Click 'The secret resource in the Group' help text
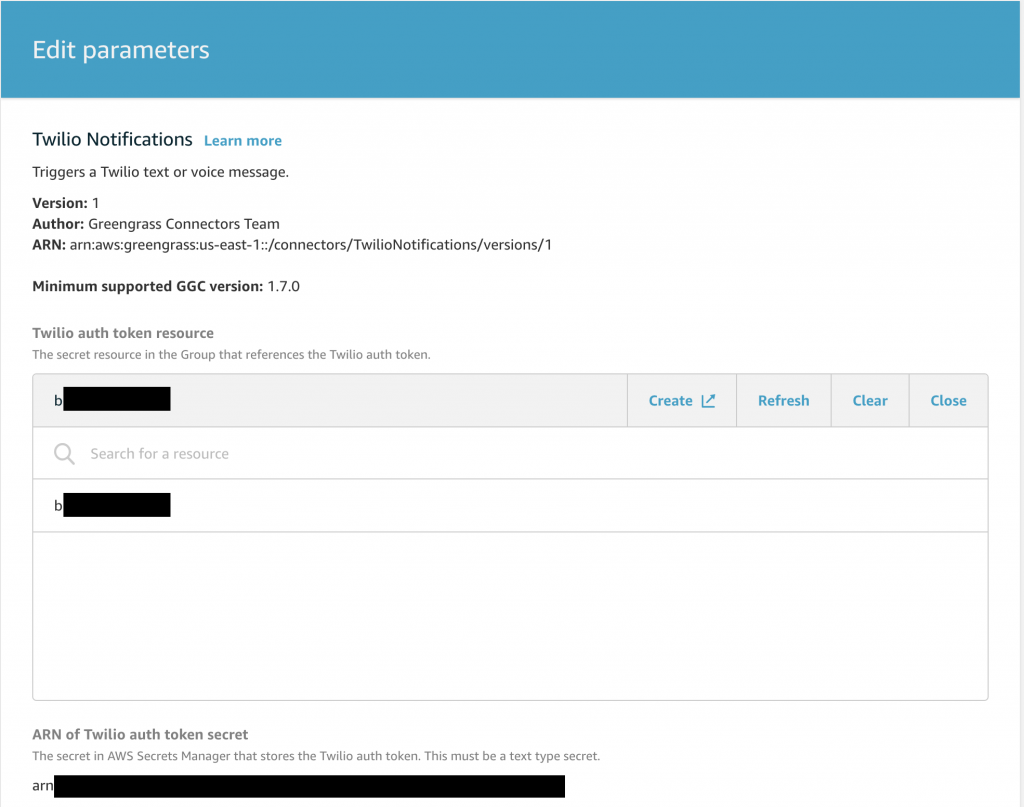 (x=231, y=355)
